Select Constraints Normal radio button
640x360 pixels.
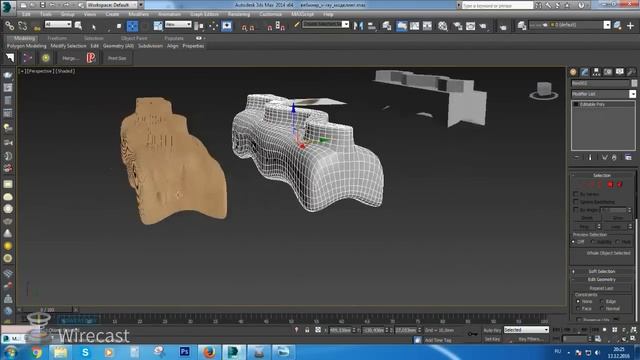602,309
